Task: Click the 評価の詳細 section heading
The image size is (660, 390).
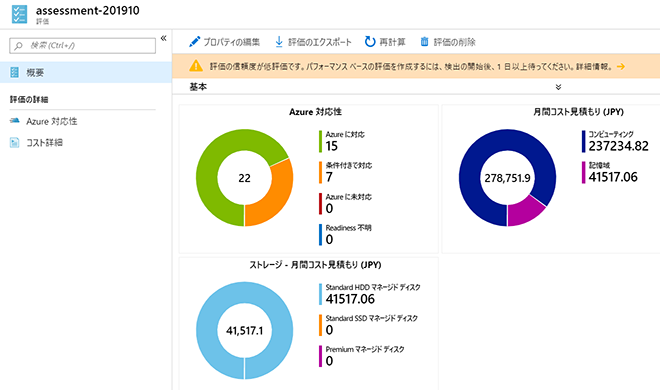Action: (29, 99)
